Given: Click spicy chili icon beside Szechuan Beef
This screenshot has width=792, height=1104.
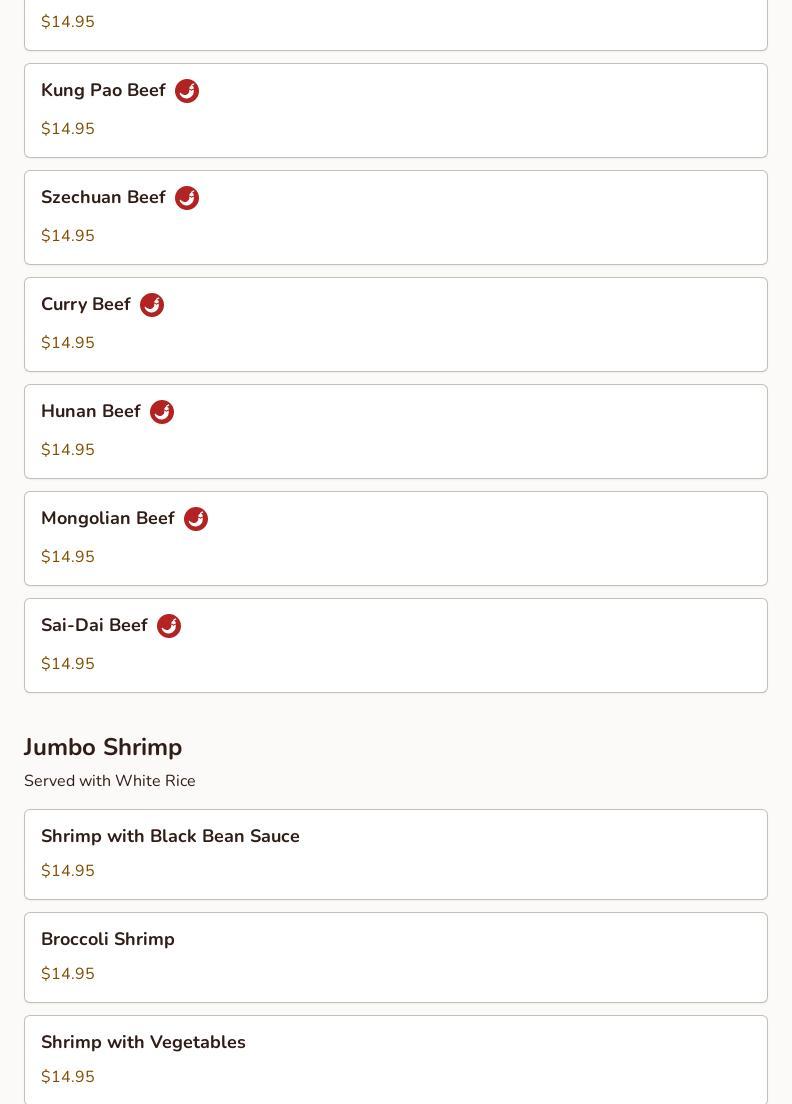Looking at the screenshot, I should (x=187, y=198).
